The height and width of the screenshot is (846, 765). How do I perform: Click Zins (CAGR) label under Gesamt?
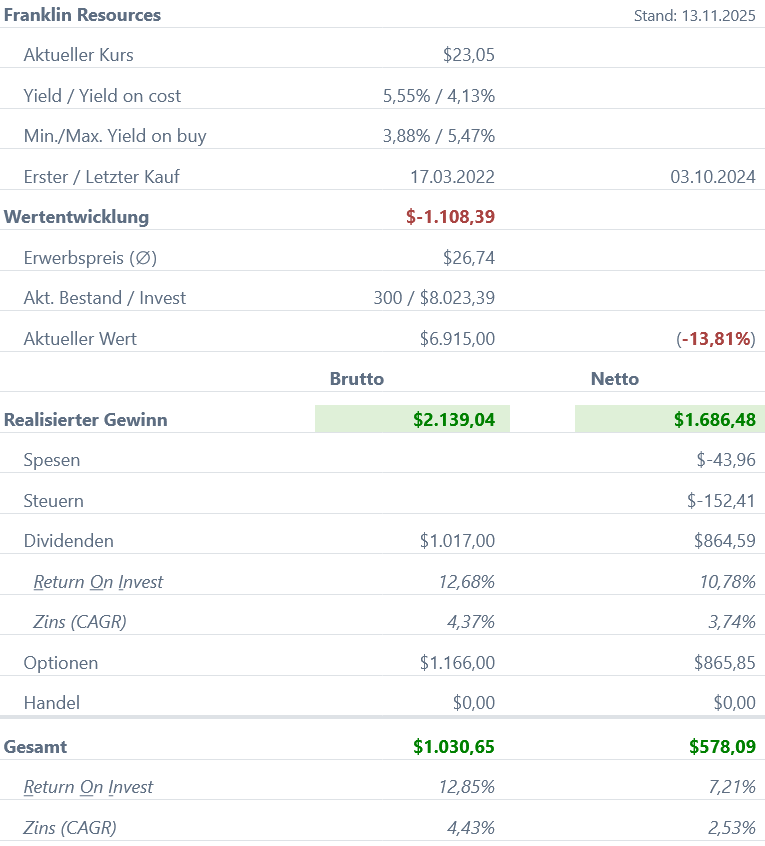point(70,828)
